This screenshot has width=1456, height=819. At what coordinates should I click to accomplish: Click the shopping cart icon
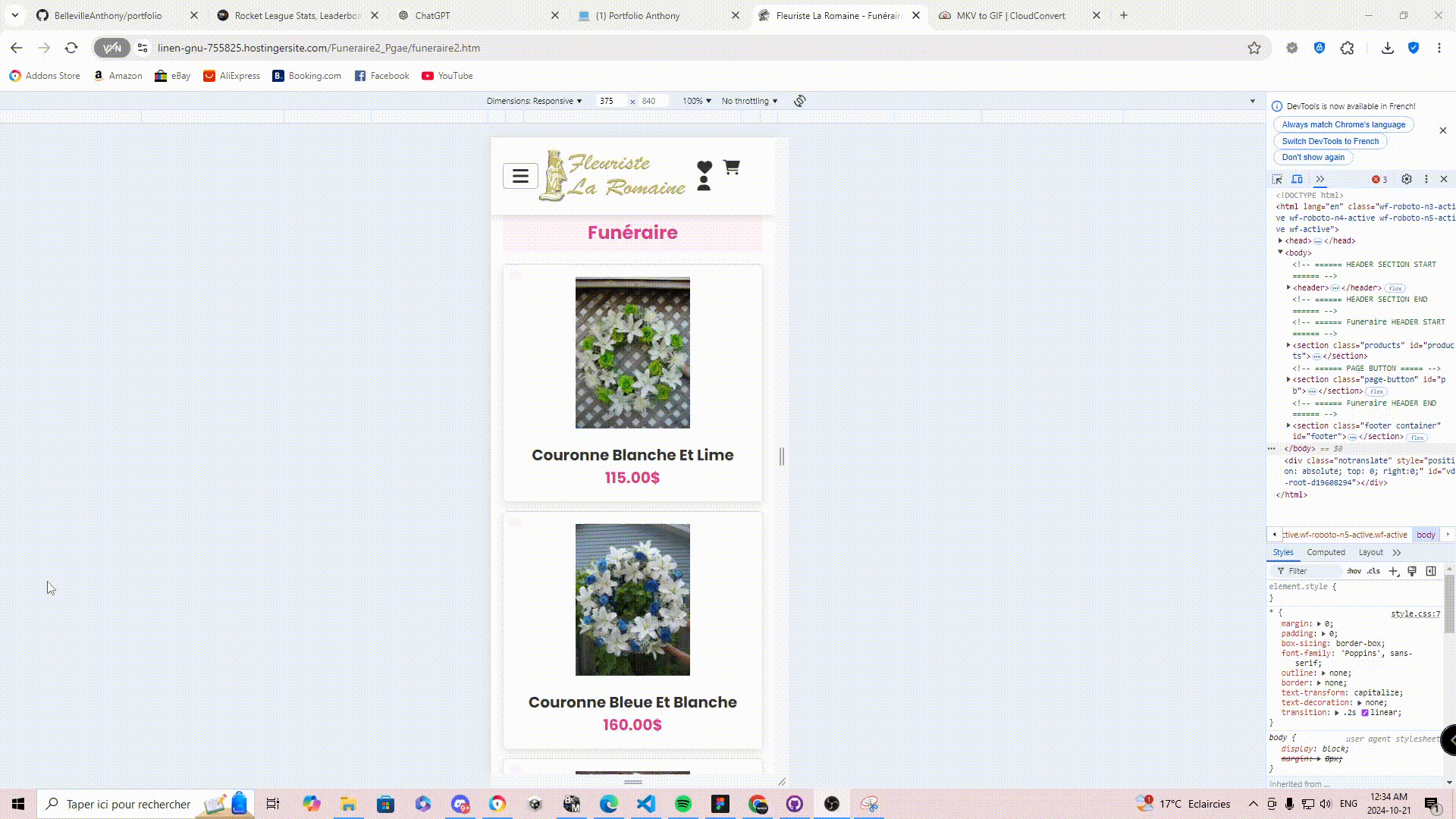(x=731, y=167)
